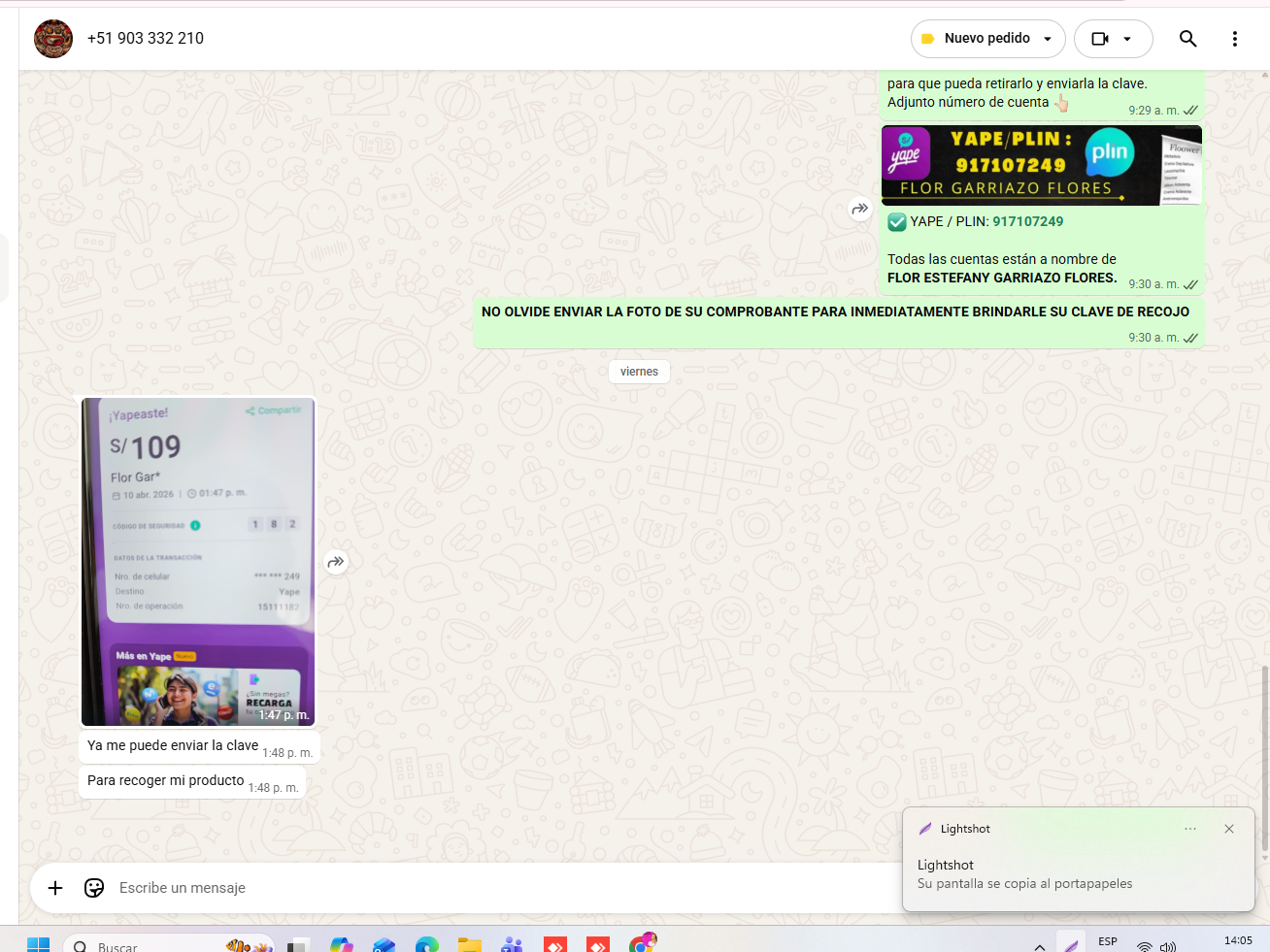Open the three-dot chat menu

[1234, 39]
